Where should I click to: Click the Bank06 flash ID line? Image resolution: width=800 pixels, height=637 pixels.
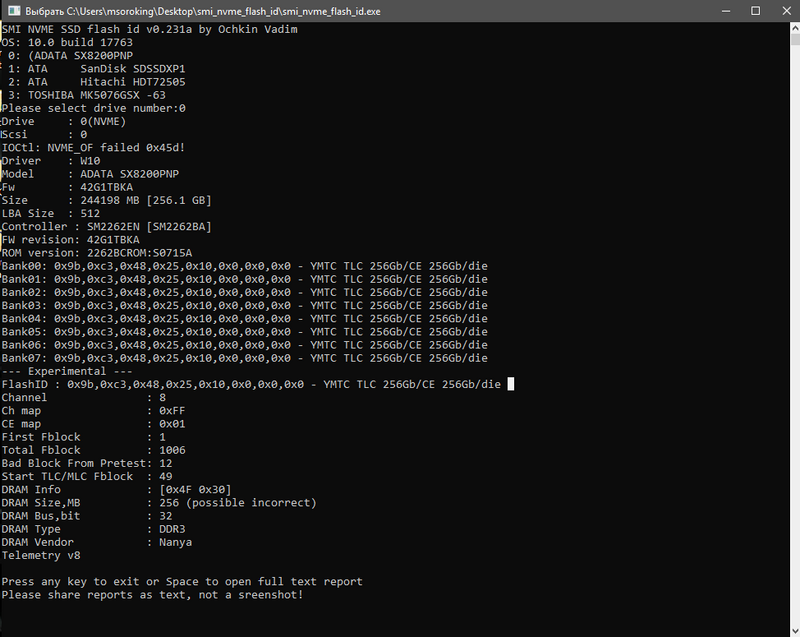[245, 345]
